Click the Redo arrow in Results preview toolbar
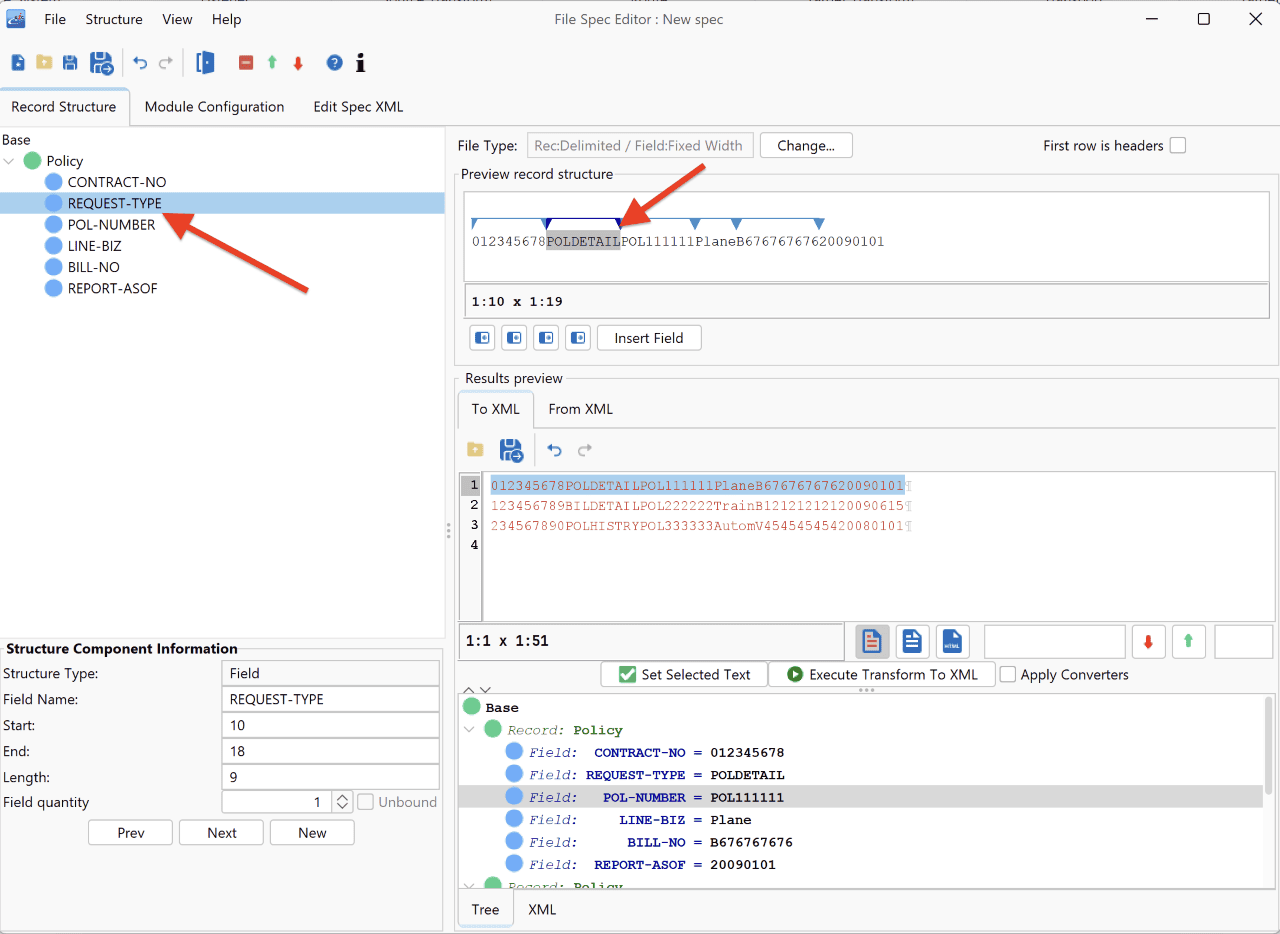The image size is (1280, 934). point(586,450)
